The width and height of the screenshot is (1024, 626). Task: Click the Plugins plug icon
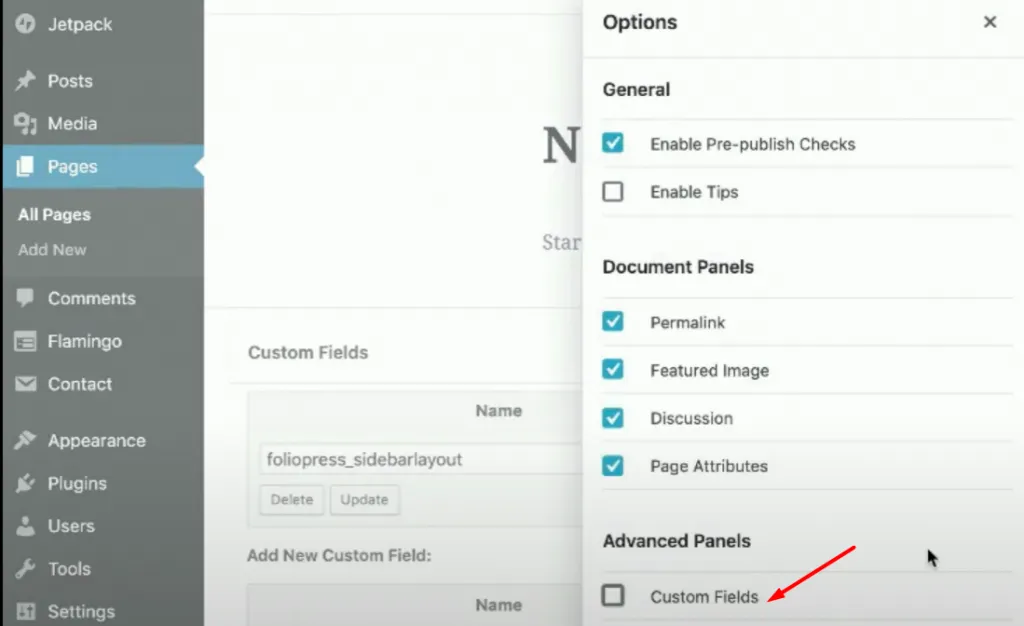25,483
